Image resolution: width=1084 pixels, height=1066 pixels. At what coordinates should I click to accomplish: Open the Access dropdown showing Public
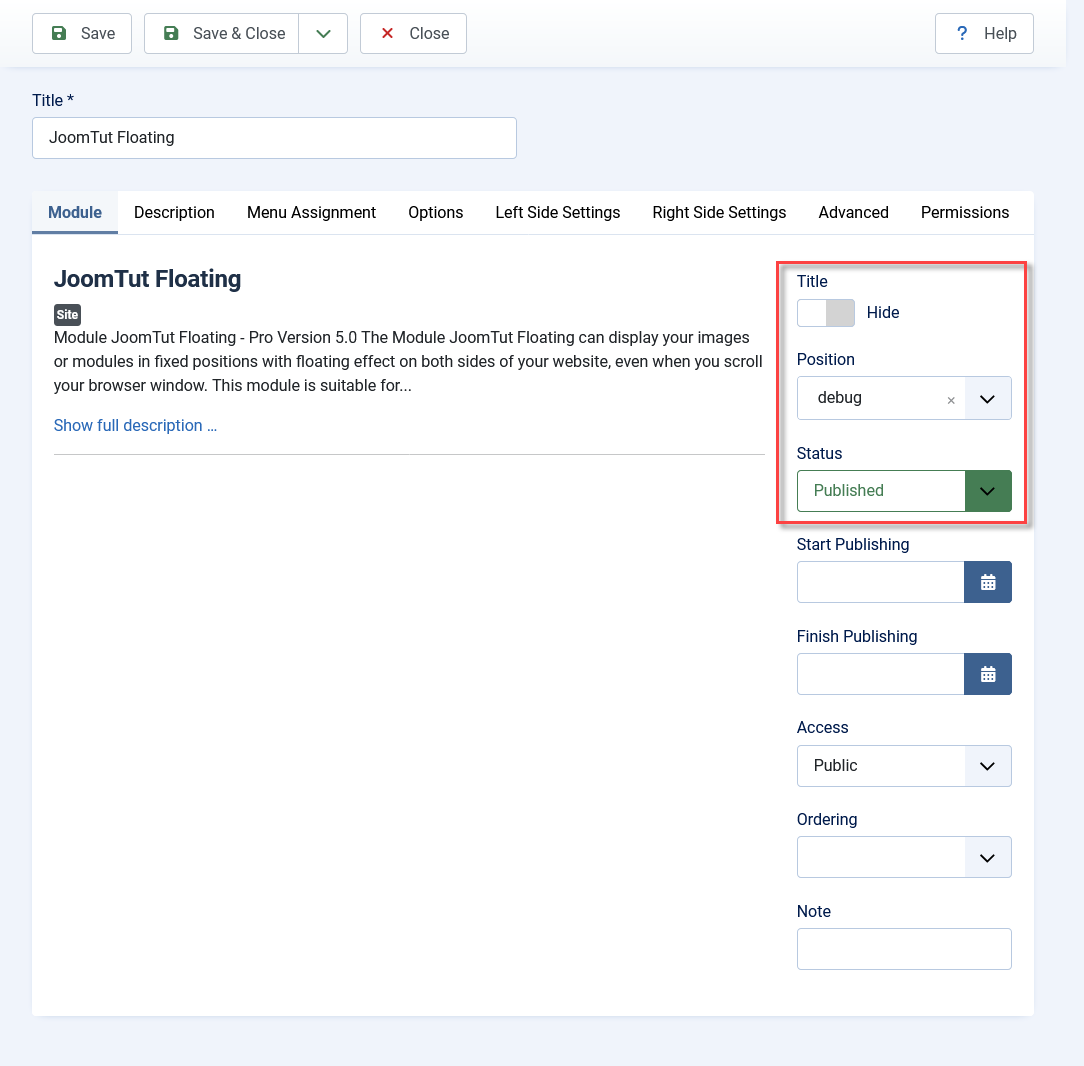pyautogui.click(x=904, y=766)
